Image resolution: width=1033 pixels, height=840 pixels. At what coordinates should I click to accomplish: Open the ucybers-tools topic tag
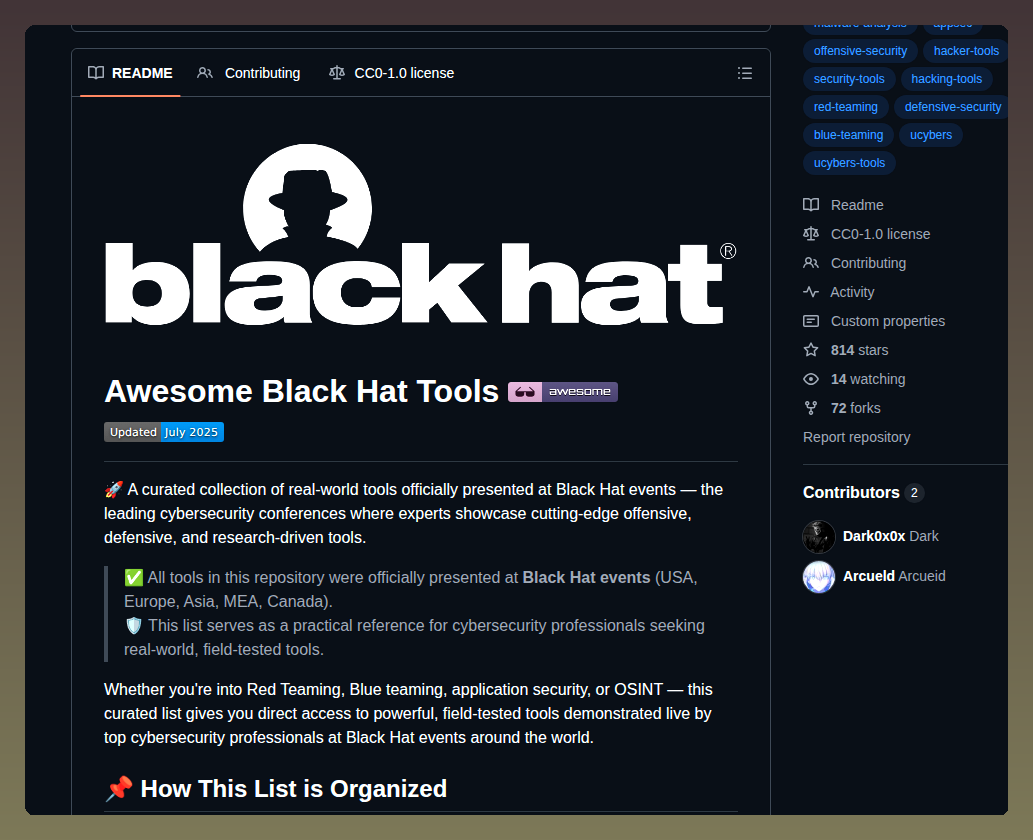coord(849,163)
